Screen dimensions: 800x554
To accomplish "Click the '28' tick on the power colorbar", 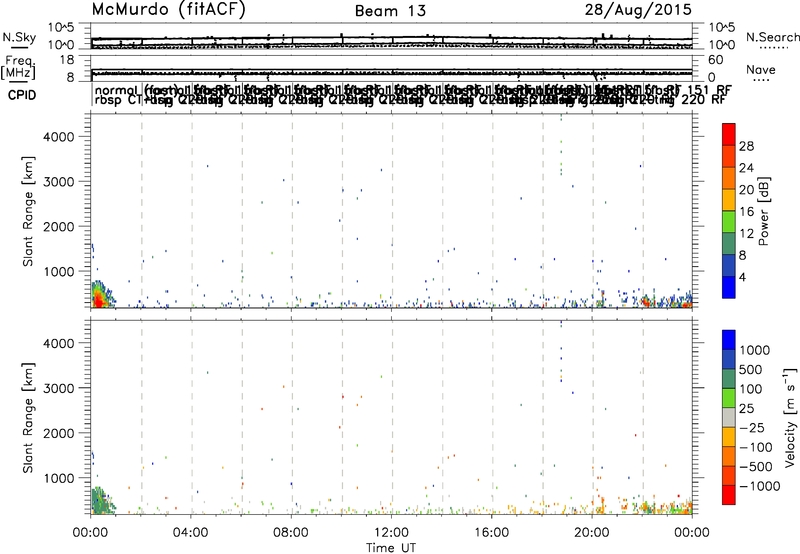I will click(x=746, y=146).
